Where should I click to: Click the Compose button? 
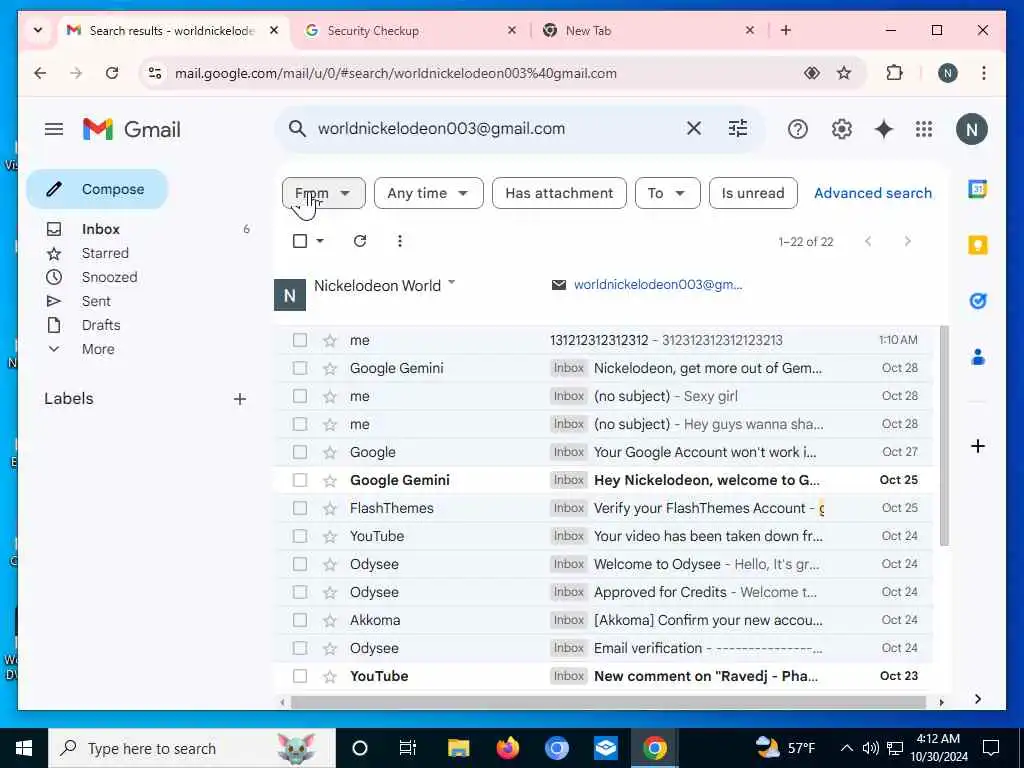pos(97,189)
